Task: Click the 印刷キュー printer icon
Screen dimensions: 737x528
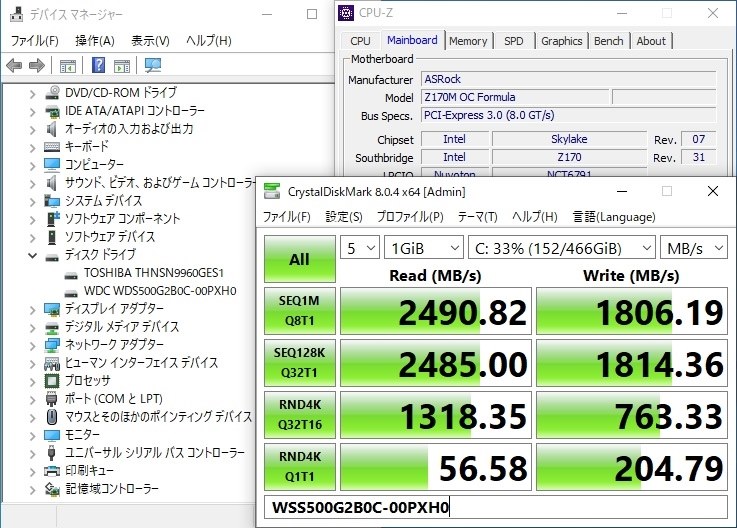Action: [x=52, y=471]
